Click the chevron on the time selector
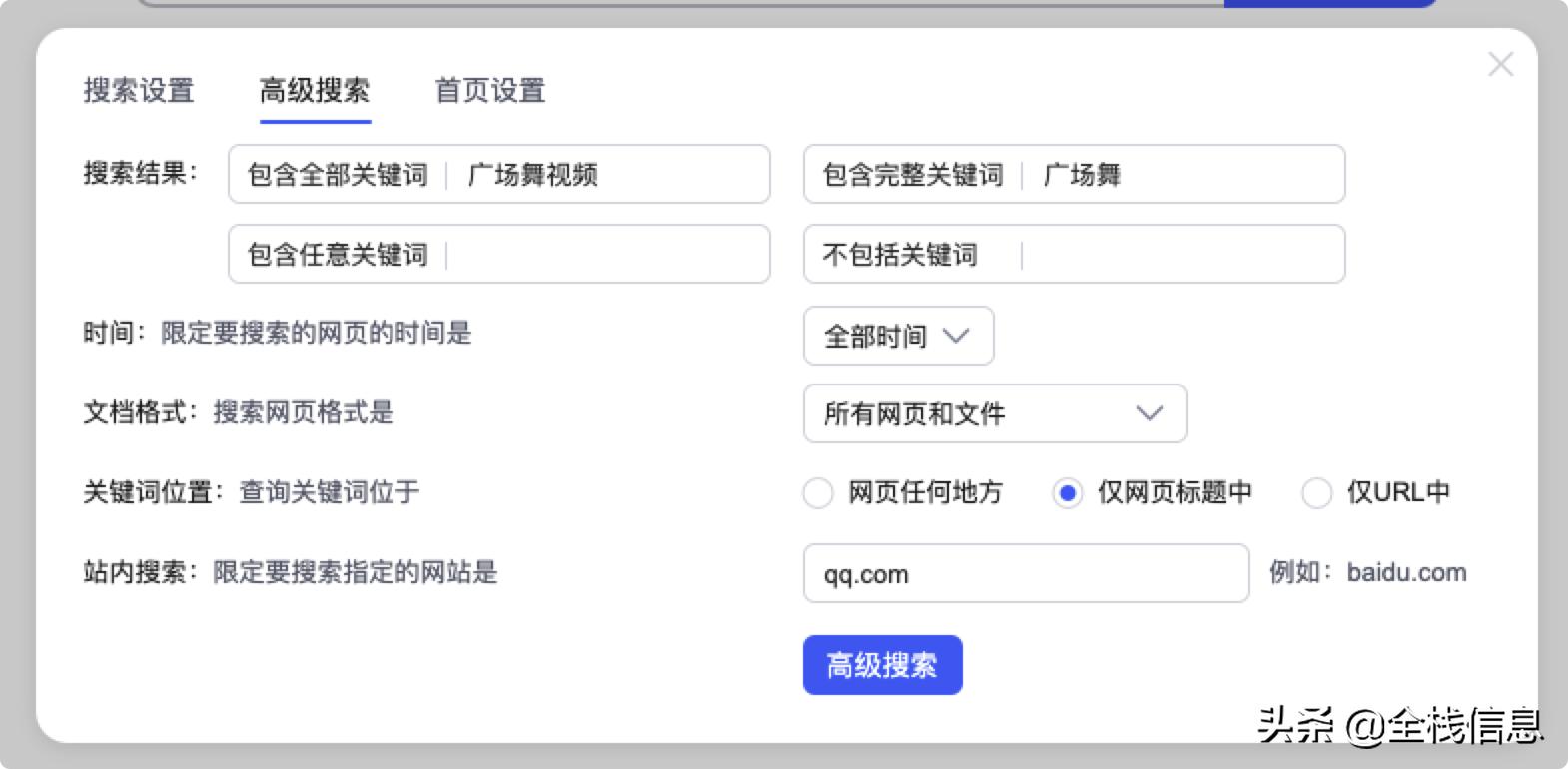Image resolution: width=1568 pixels, height=769 pixels. (958, 337)
